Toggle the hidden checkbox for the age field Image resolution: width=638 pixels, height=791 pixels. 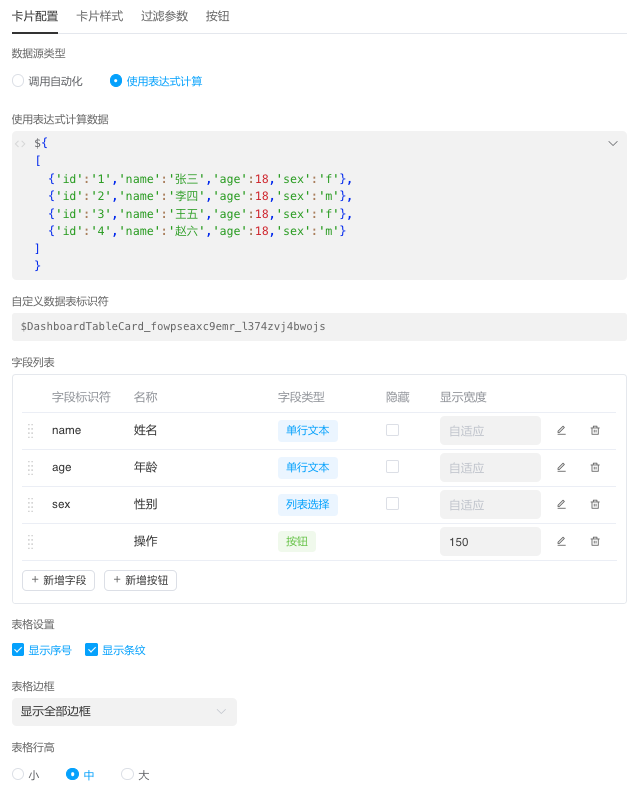(392, 466)
